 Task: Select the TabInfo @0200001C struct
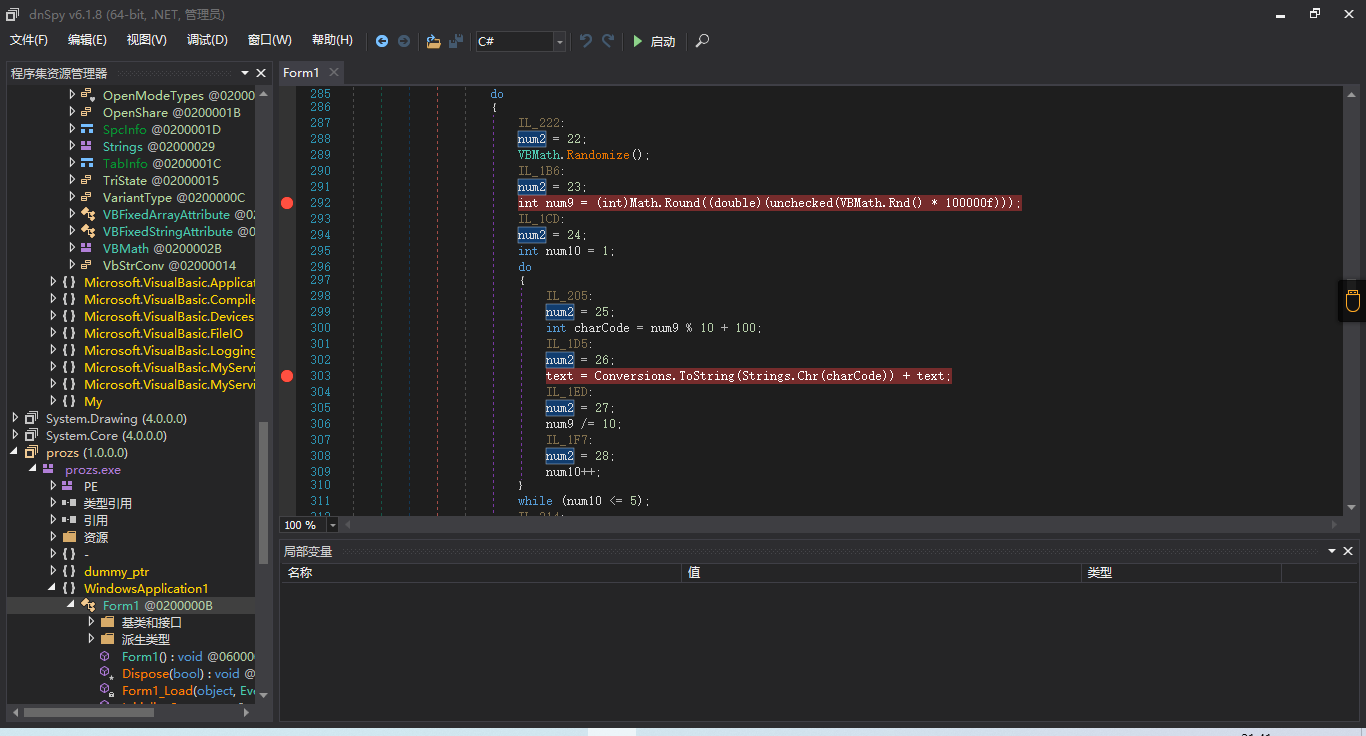click(162, 163)
